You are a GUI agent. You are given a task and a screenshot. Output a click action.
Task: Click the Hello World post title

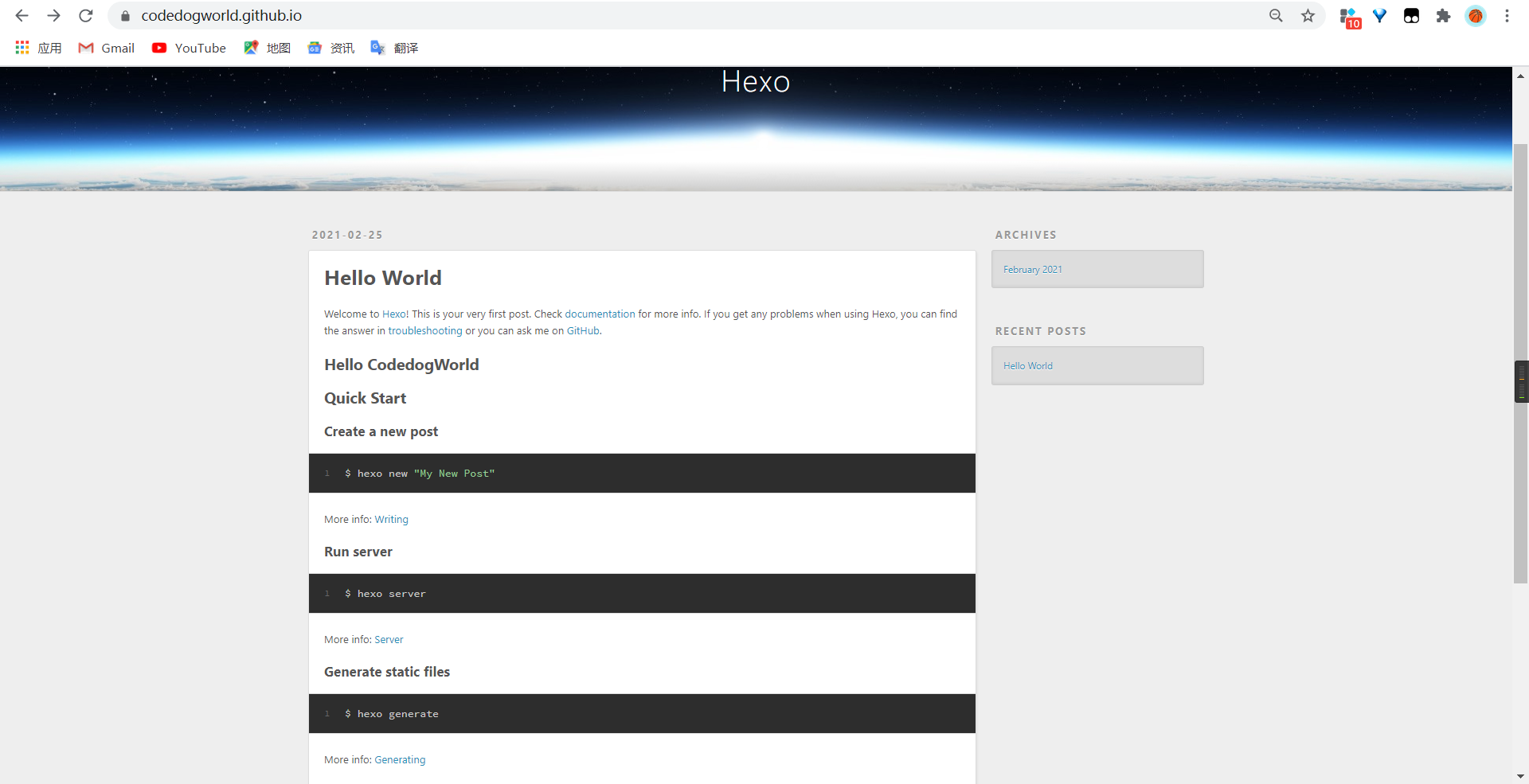[382, 278]
